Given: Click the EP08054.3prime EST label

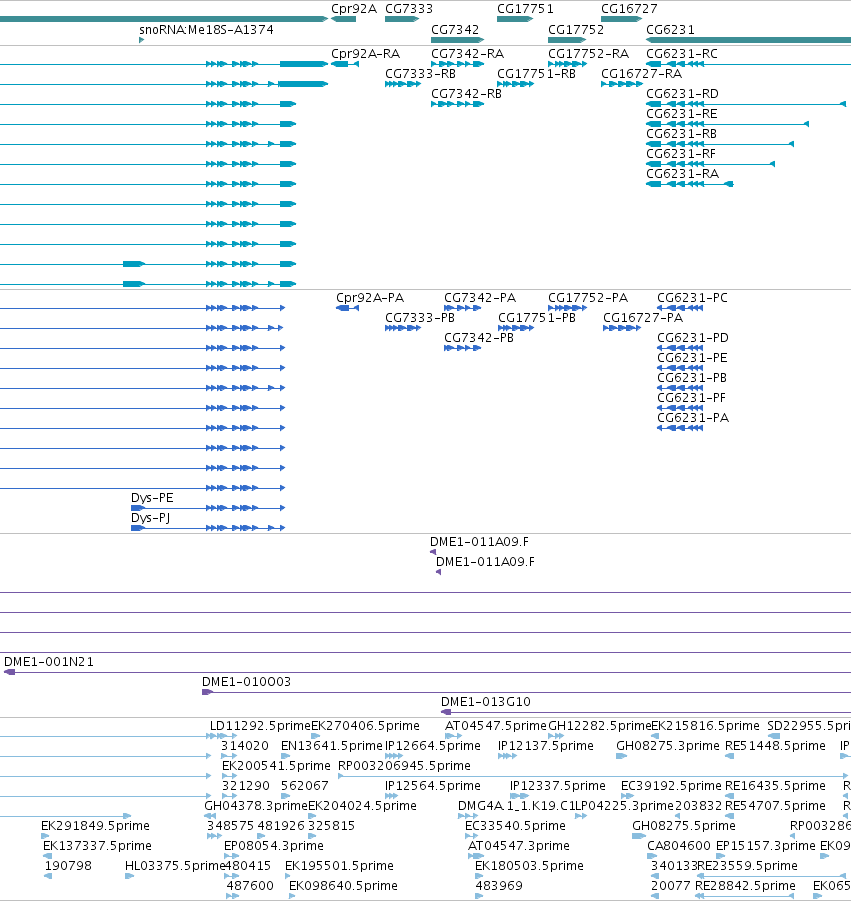Looking at the screenshot, I should pos(274,846).
